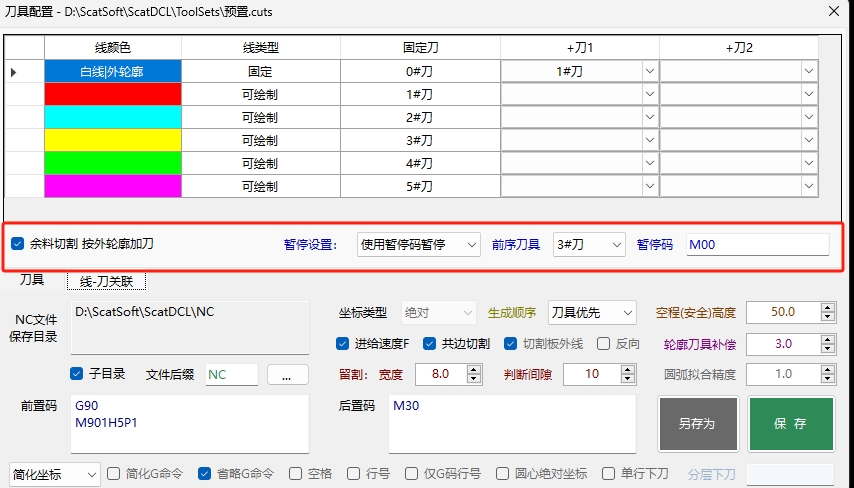Open +刀2 dropdown for the 5#刀 row
This screenshot has width=854, height=488.
coord(809,186)
